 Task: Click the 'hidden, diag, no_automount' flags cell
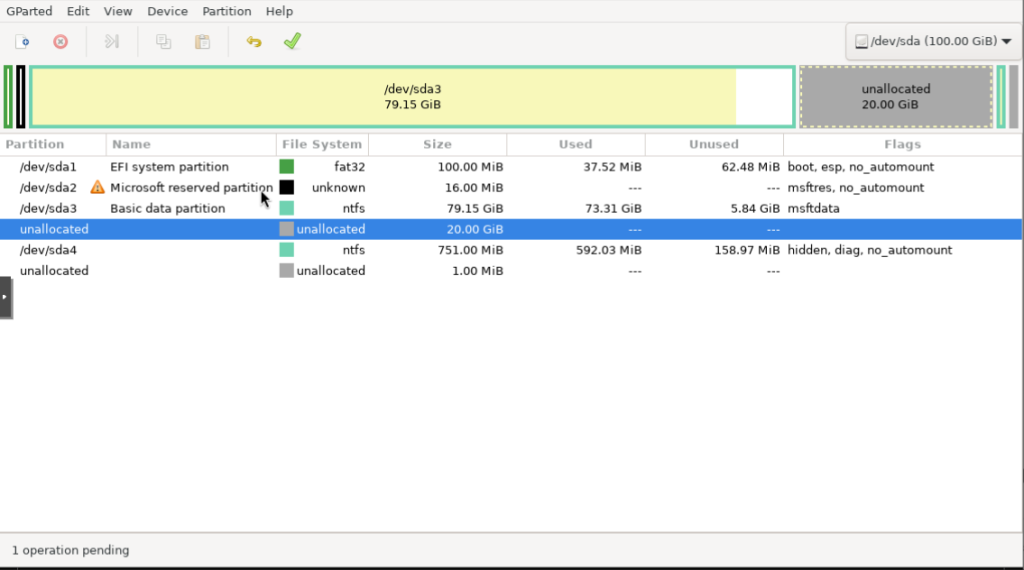click(x=869, y=249)
